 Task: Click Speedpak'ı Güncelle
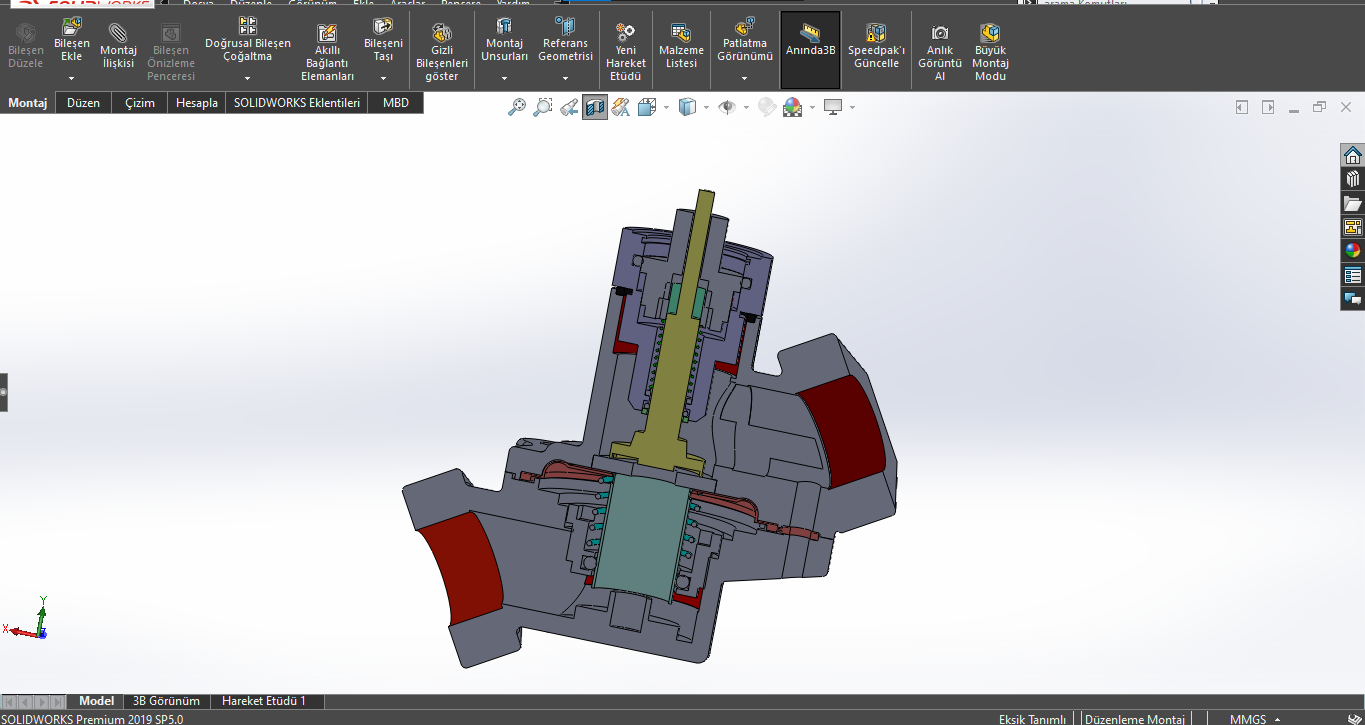point(876,46)
